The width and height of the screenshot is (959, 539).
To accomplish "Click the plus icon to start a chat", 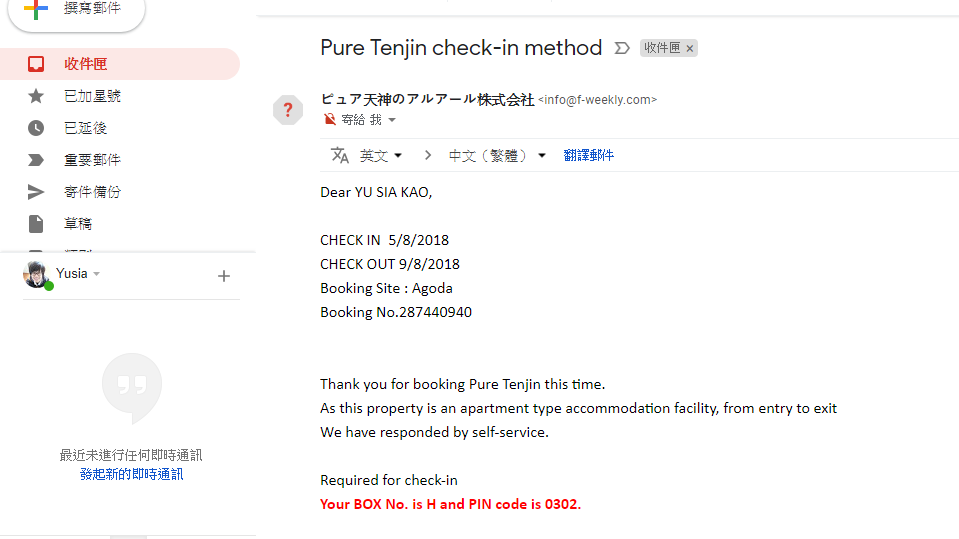I will (224, 276).
